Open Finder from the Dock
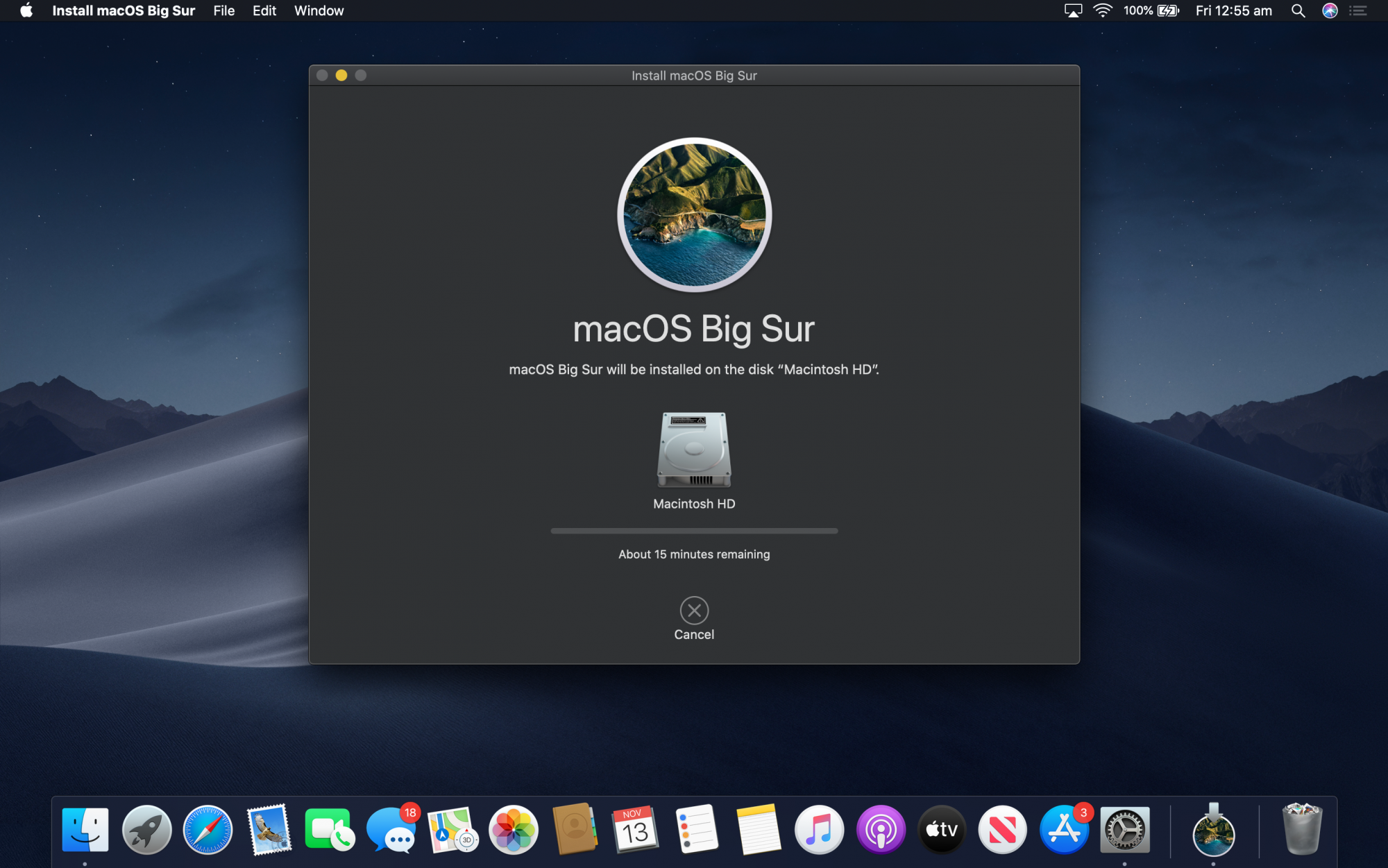 pyautogui.click(x=85, y=830)
